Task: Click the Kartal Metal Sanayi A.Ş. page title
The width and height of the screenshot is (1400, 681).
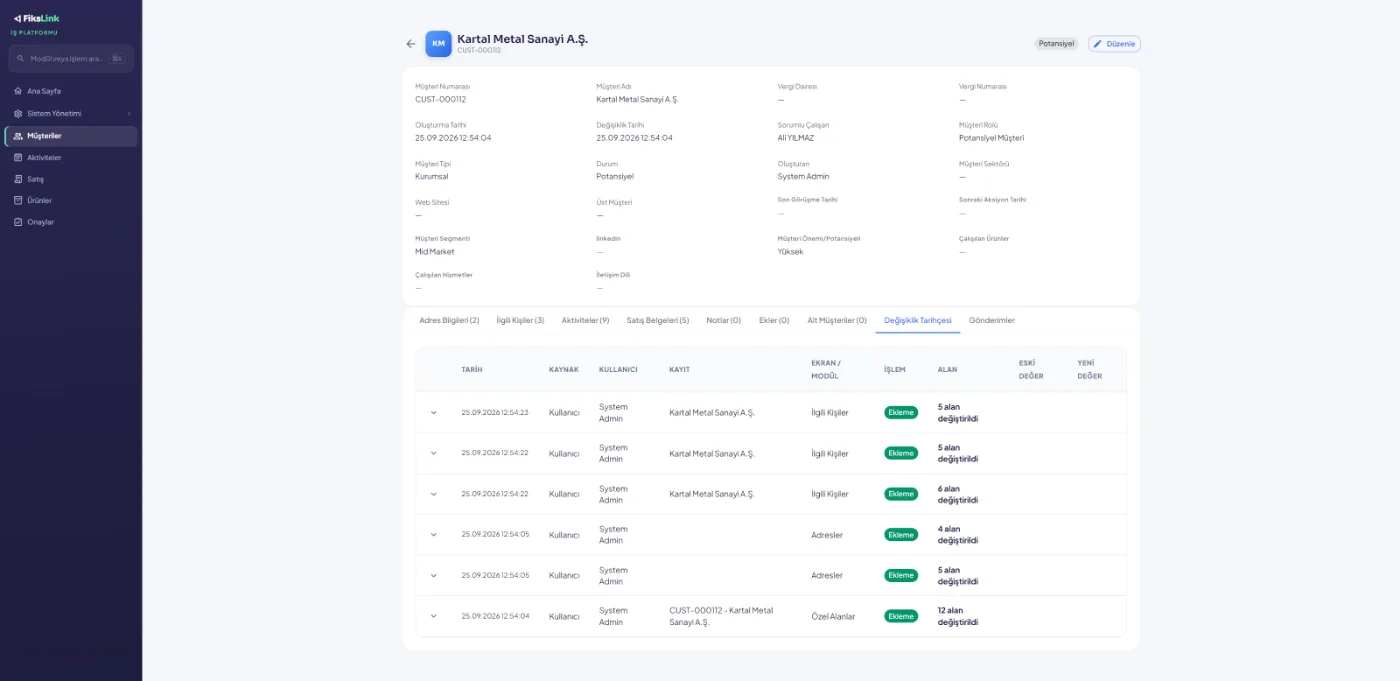Action: tap(523, 39)
